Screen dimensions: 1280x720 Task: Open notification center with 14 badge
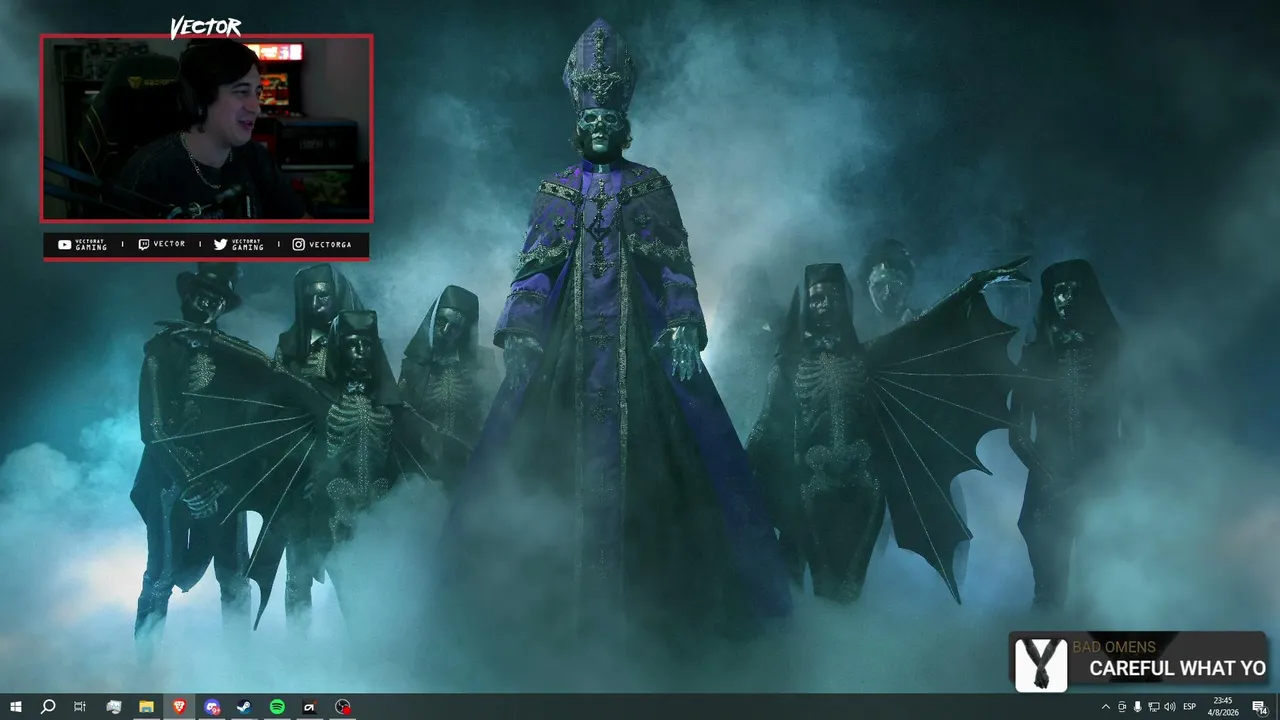(1260, 707)
